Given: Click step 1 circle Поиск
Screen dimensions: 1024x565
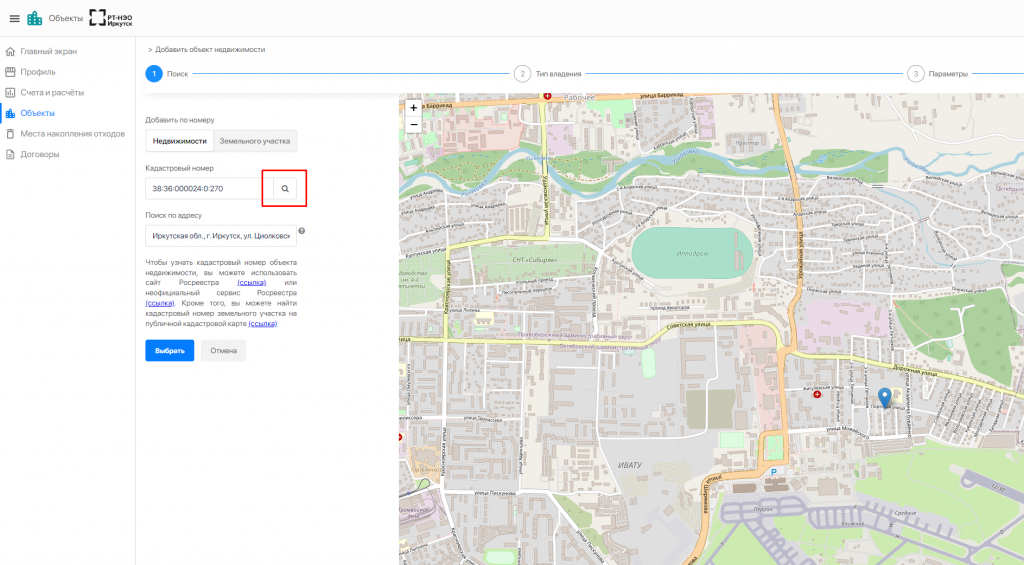Looking at the screenshot, I should pyautogui.click(x=154, y=74).
